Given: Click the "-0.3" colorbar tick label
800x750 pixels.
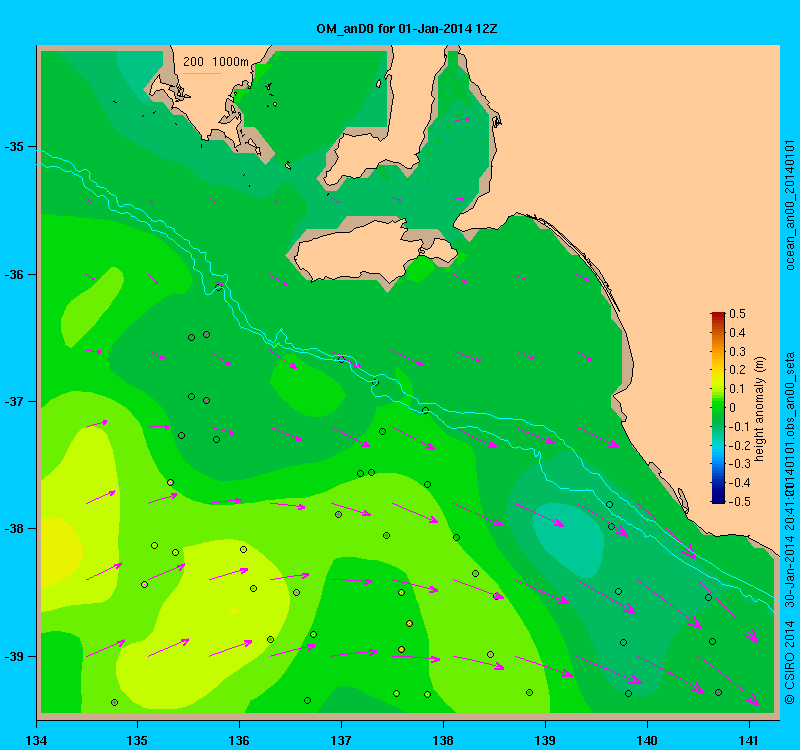Looking at the screenshot, I should pyautogui.click(x=739, y=464).
